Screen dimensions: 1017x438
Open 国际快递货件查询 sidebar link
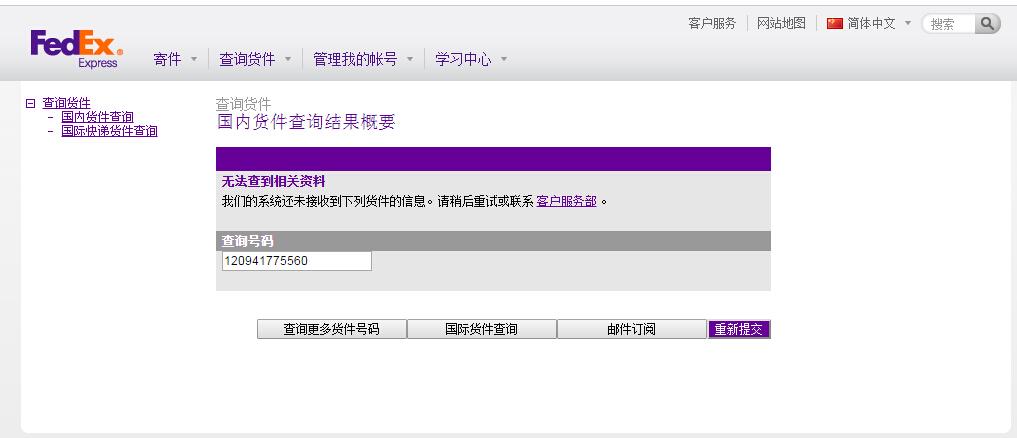tap(109, 131)
